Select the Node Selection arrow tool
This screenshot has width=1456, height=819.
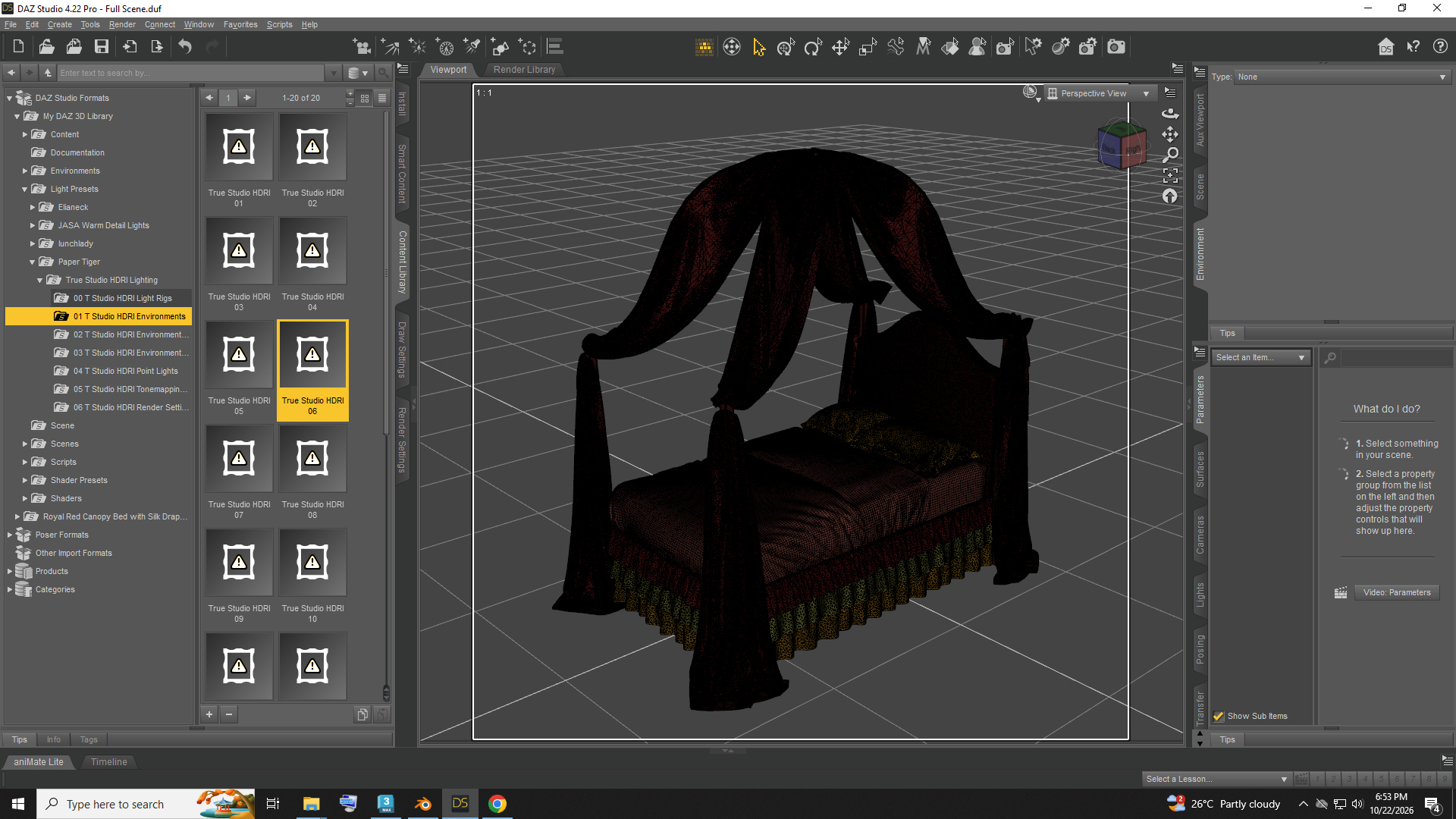[758, 47]
